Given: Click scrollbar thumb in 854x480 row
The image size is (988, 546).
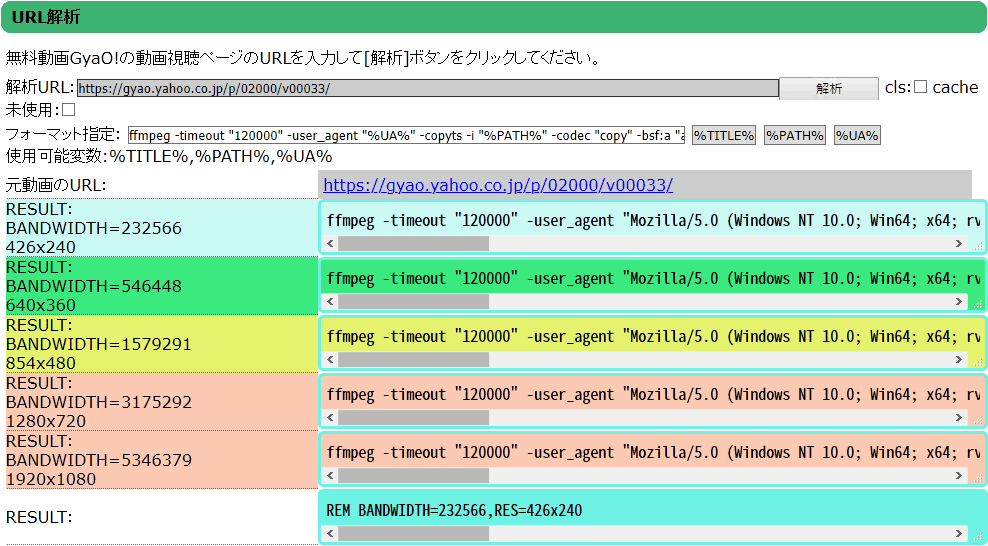Looking at the screenshot, I should [x=413, y=360].
